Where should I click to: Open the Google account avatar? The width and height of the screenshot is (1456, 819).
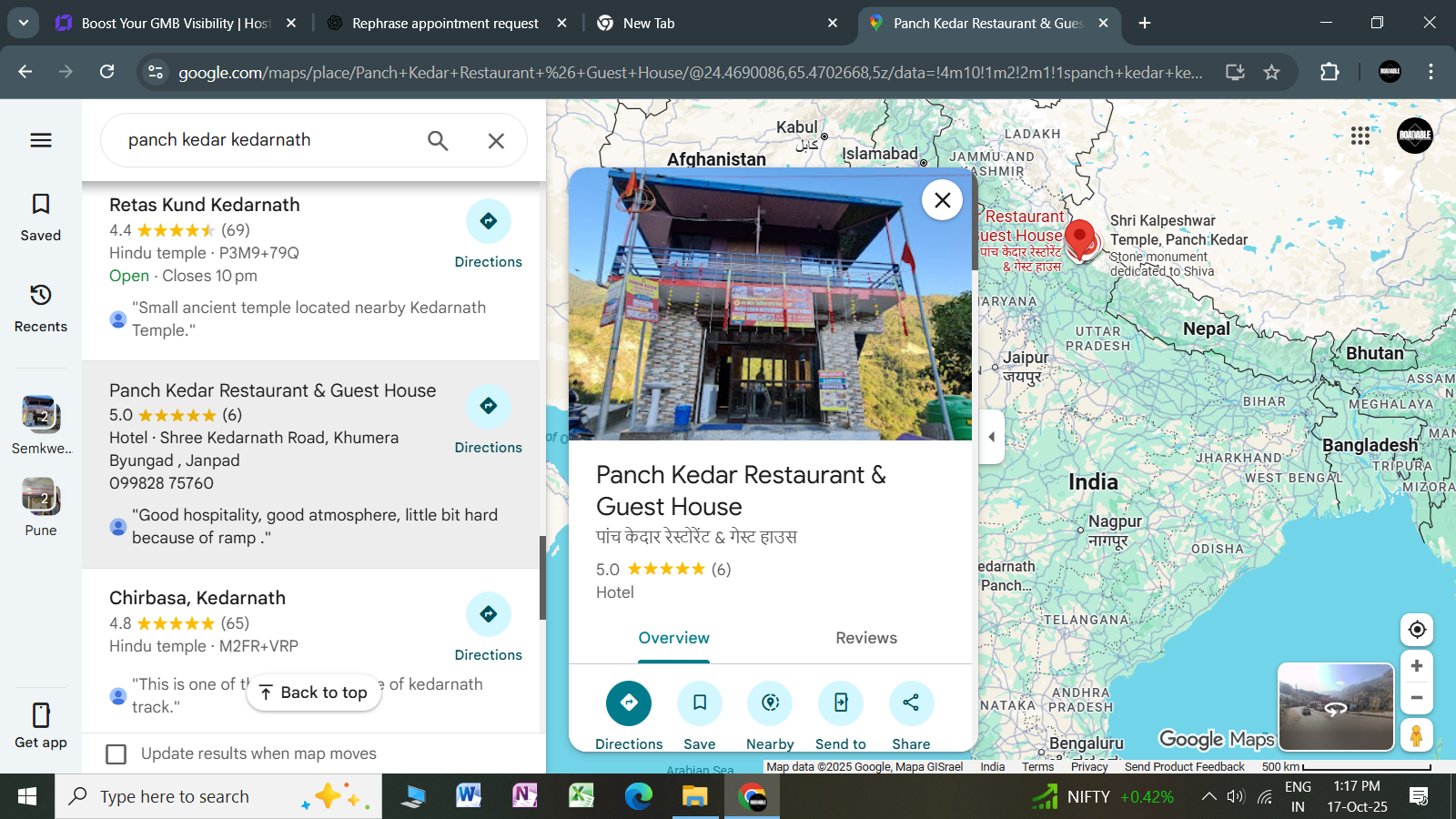coord(1415,136)
